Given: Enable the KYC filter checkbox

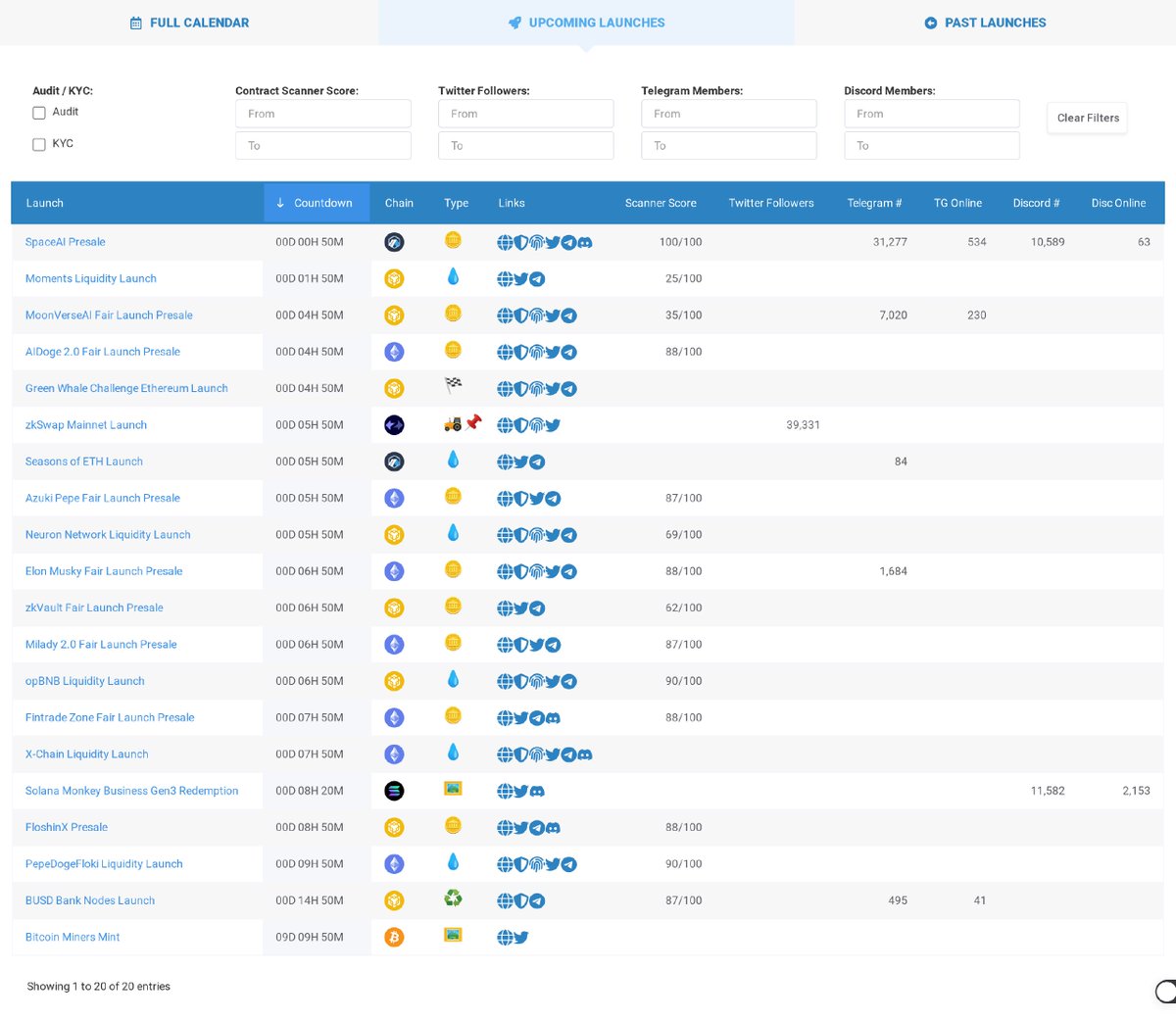Looking at the screenshot, I should pyautogui.click(x=39, y=143).
